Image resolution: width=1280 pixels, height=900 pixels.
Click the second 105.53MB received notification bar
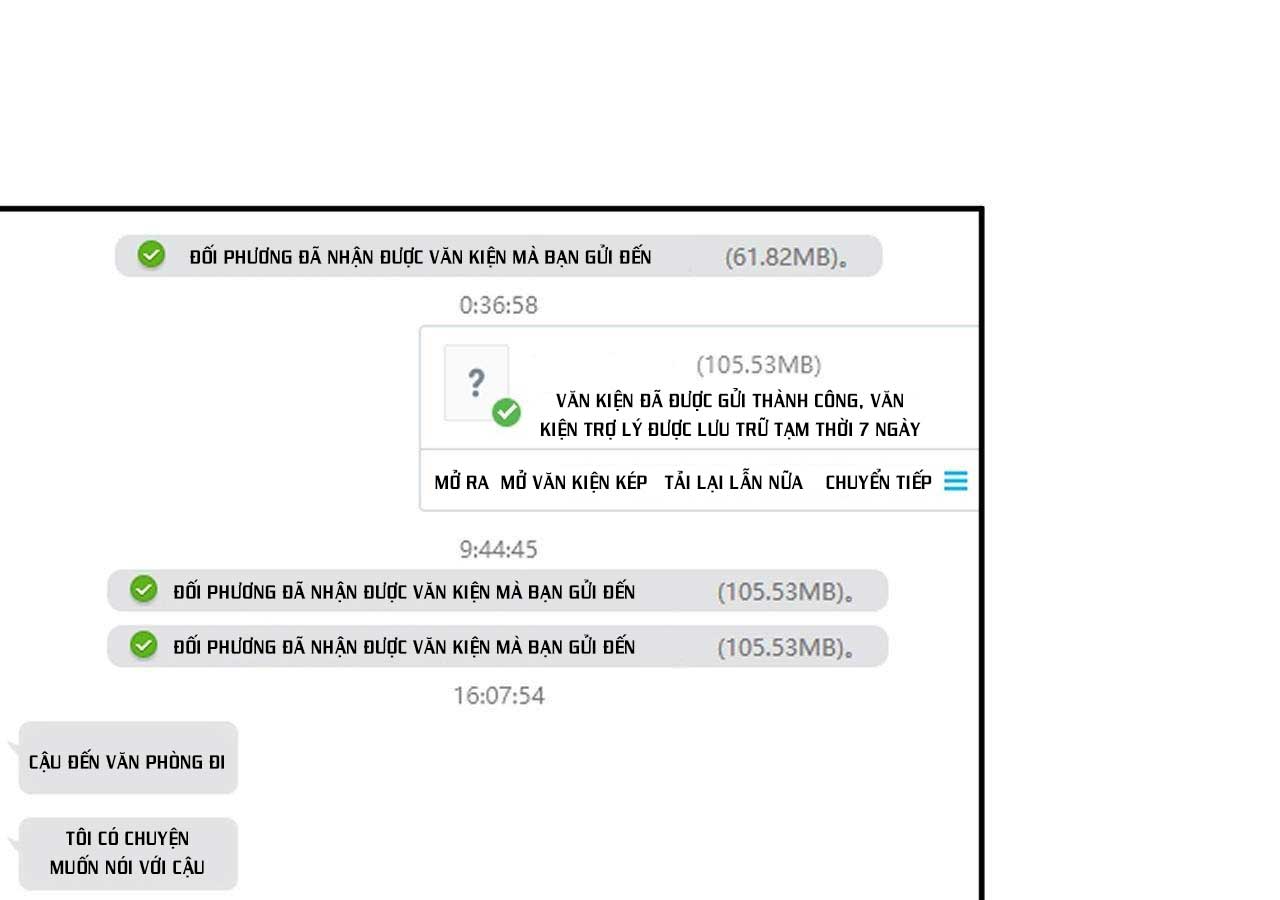pyautogui.click(x=497, y=646)
